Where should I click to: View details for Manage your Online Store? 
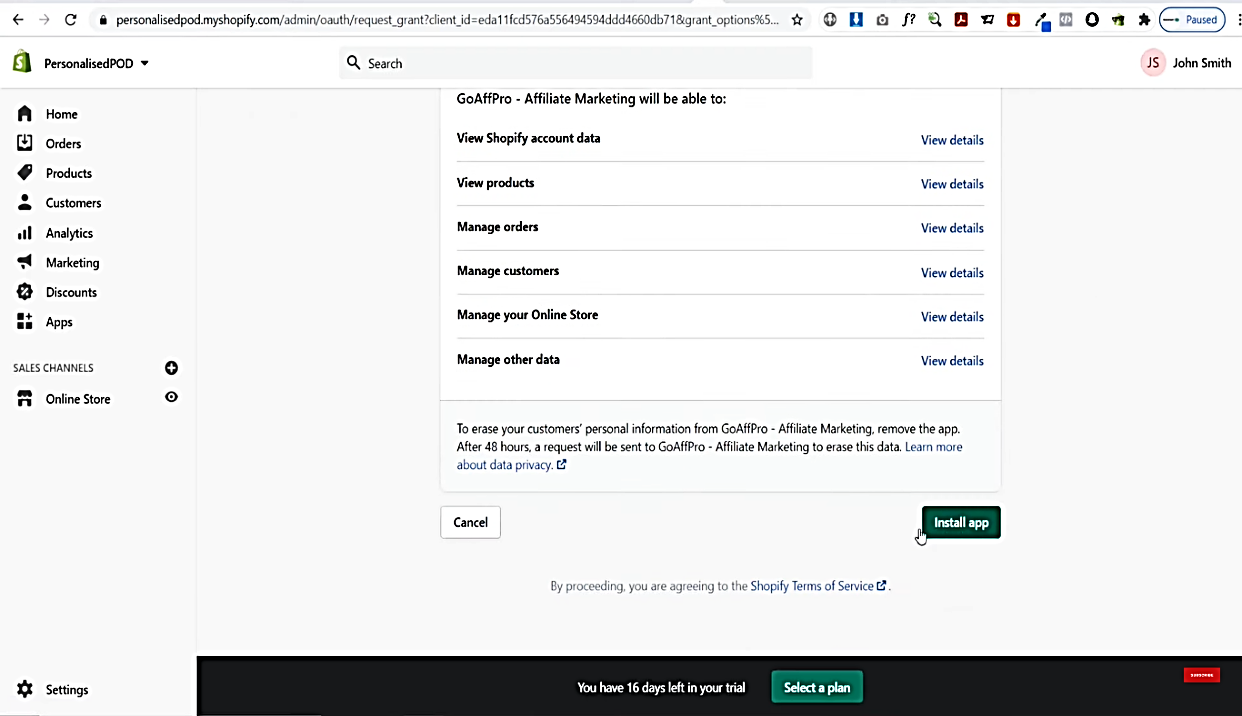coord(952,317)
